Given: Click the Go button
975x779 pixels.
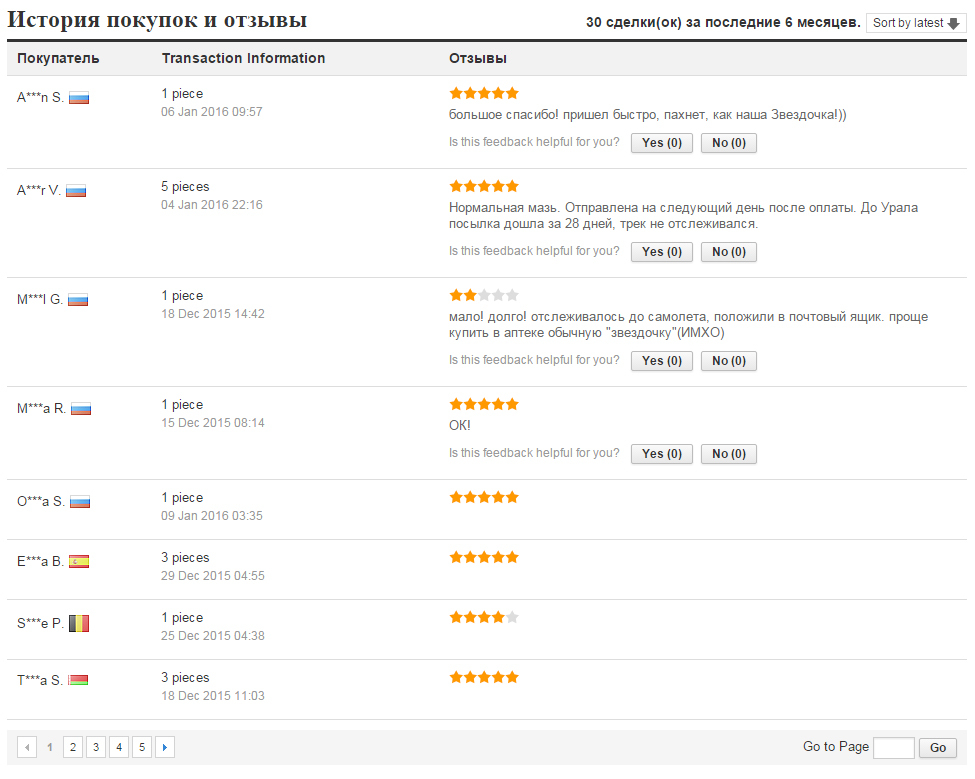Looking at the screenshot, I should point(938,747).
